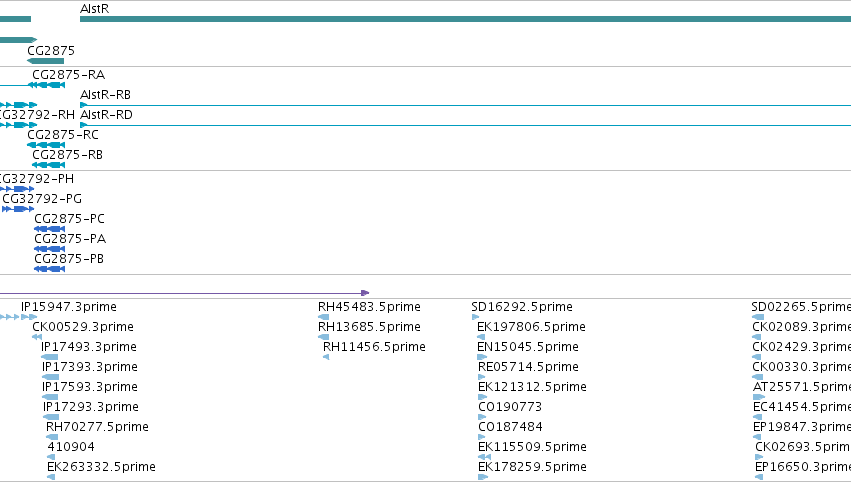Click the CG2875 gene arrow glyph
The image size is (851, 482).
coord(46,61)
